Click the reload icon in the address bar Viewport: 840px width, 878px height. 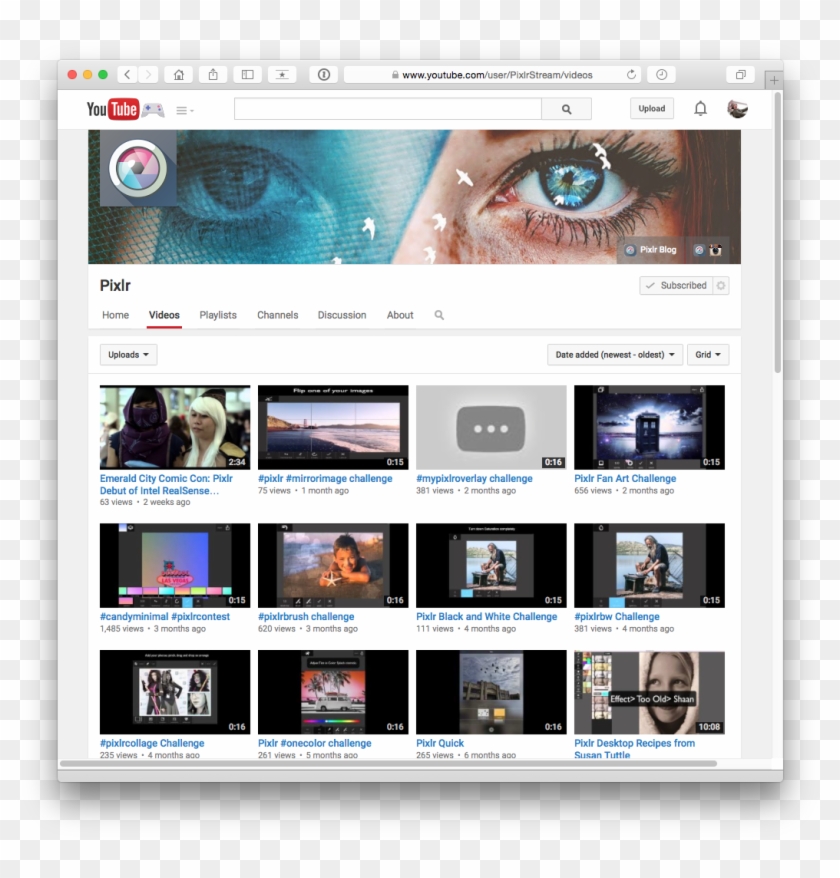coord(630,74)
